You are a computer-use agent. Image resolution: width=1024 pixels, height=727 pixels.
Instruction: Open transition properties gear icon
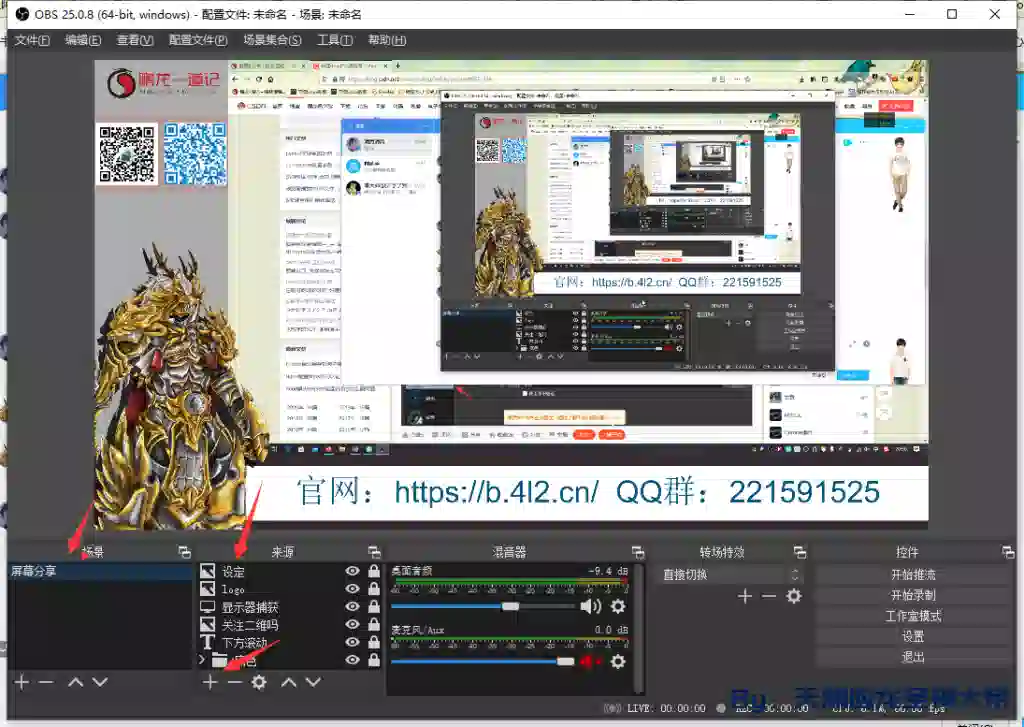click(793, 596)
